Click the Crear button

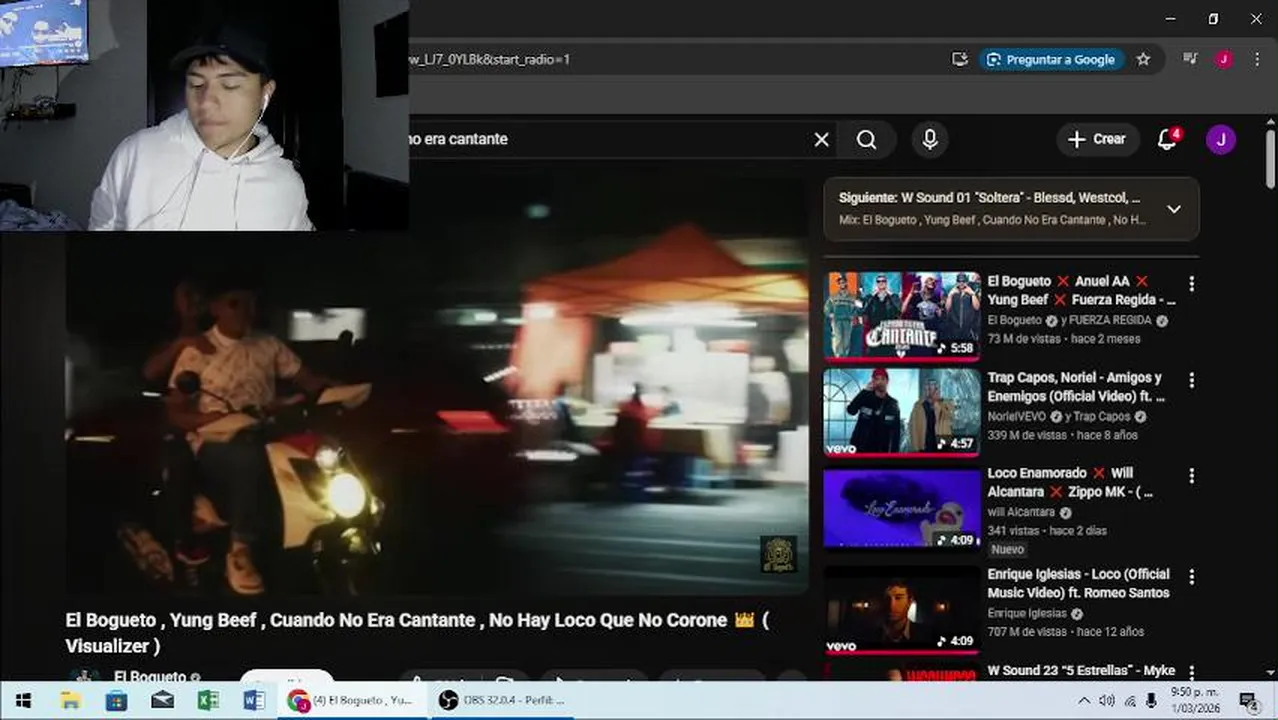1097,139
